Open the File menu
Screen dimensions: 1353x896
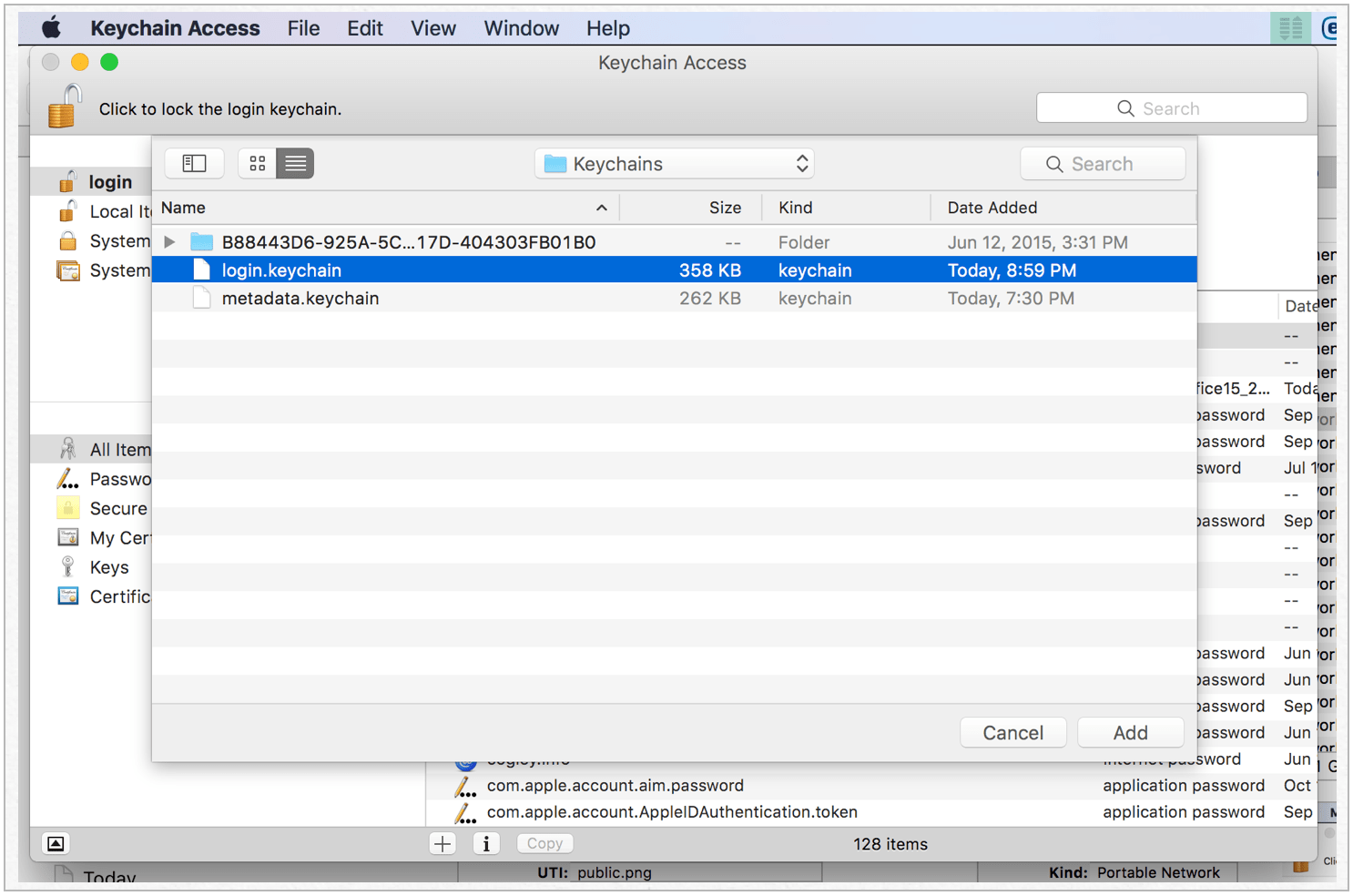pos(303,28)
